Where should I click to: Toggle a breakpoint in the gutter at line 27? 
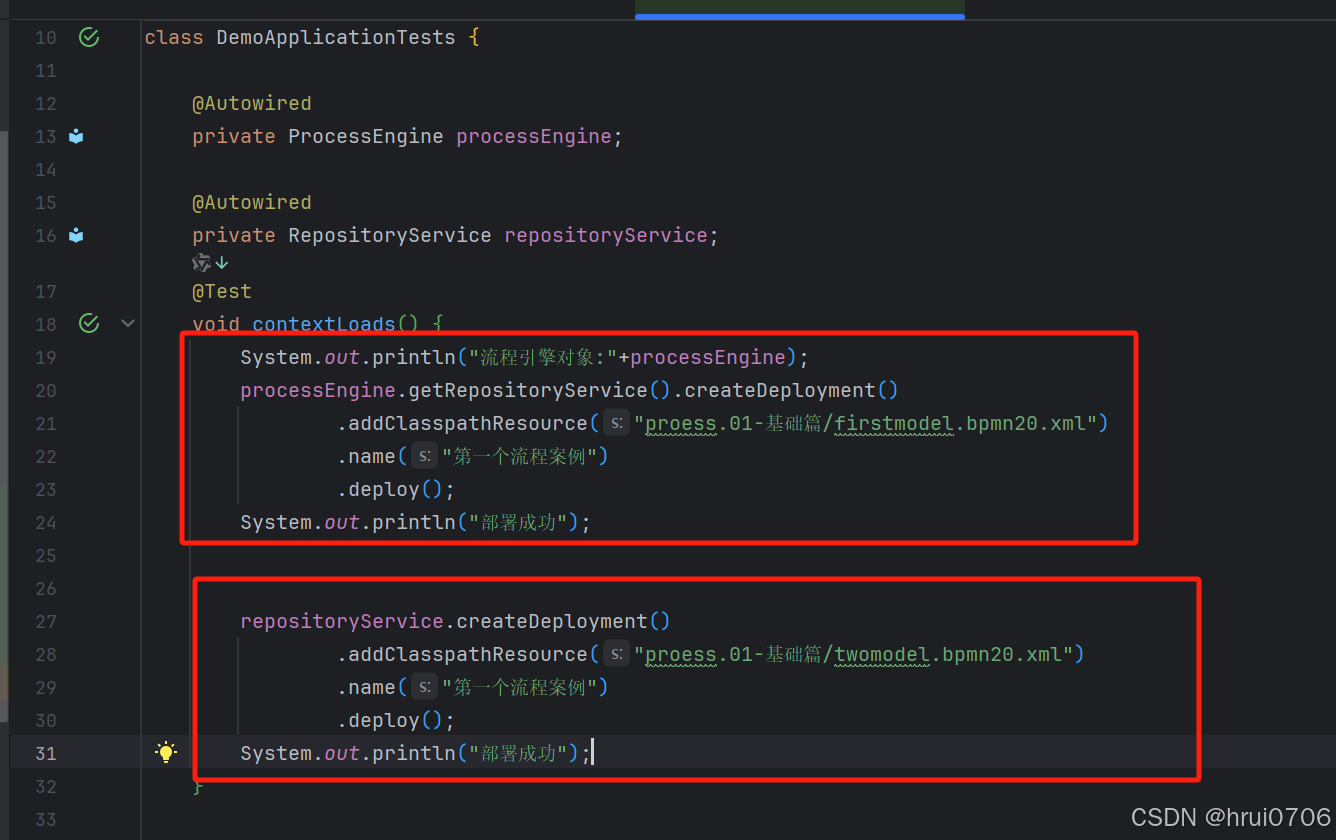[118, 621]
